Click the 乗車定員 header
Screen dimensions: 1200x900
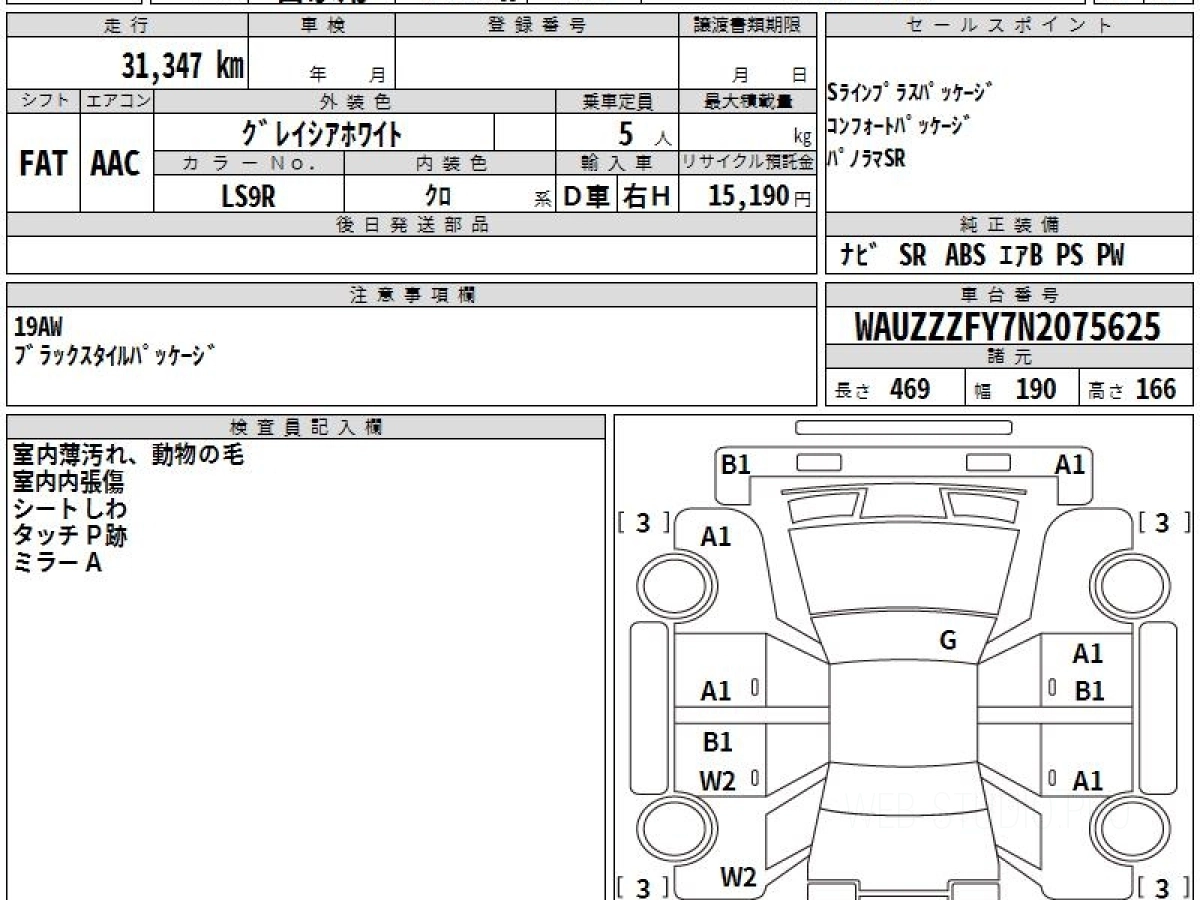click(x=617, y=101)
